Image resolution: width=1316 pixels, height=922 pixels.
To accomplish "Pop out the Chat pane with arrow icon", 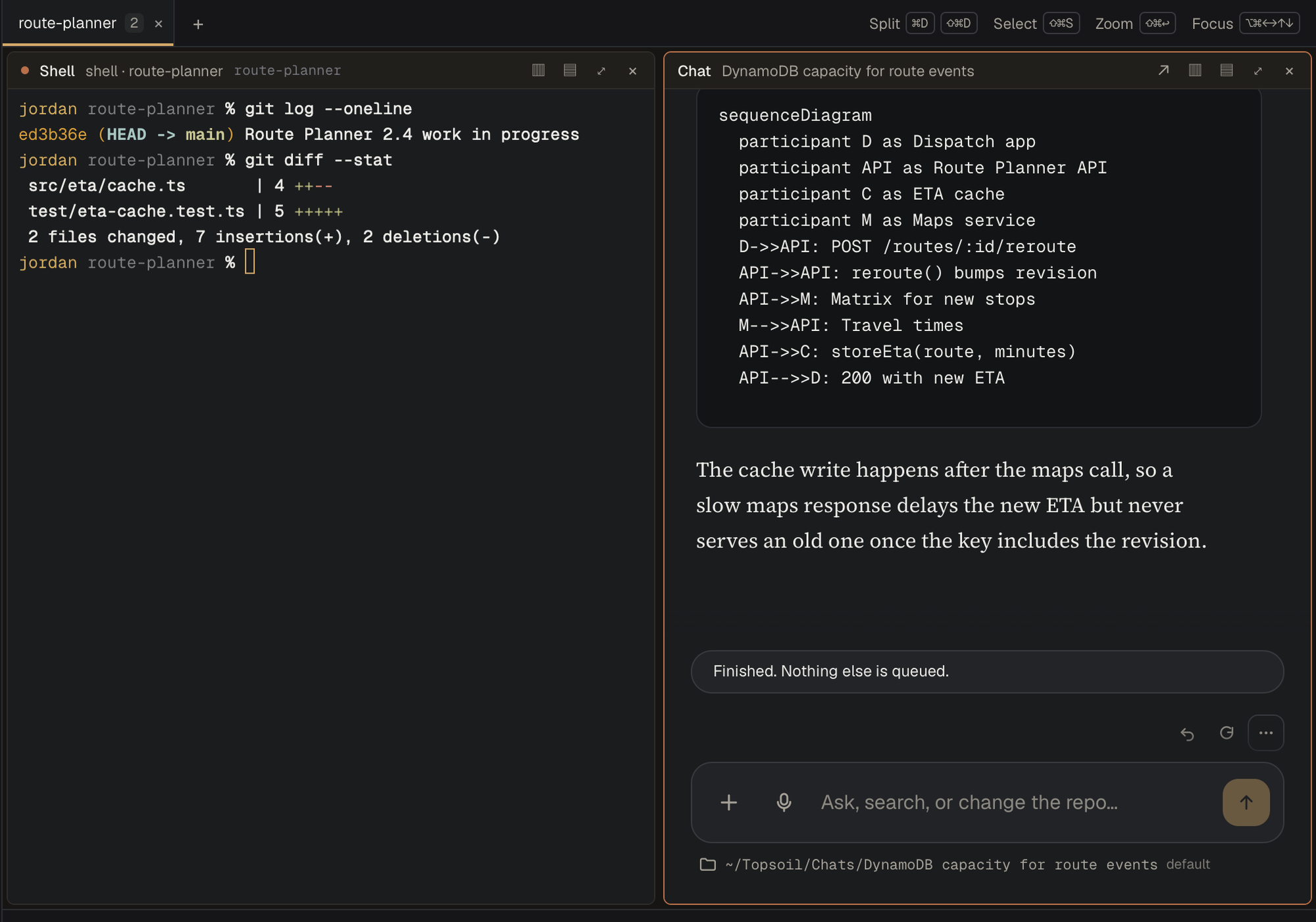I will 1163,70.
